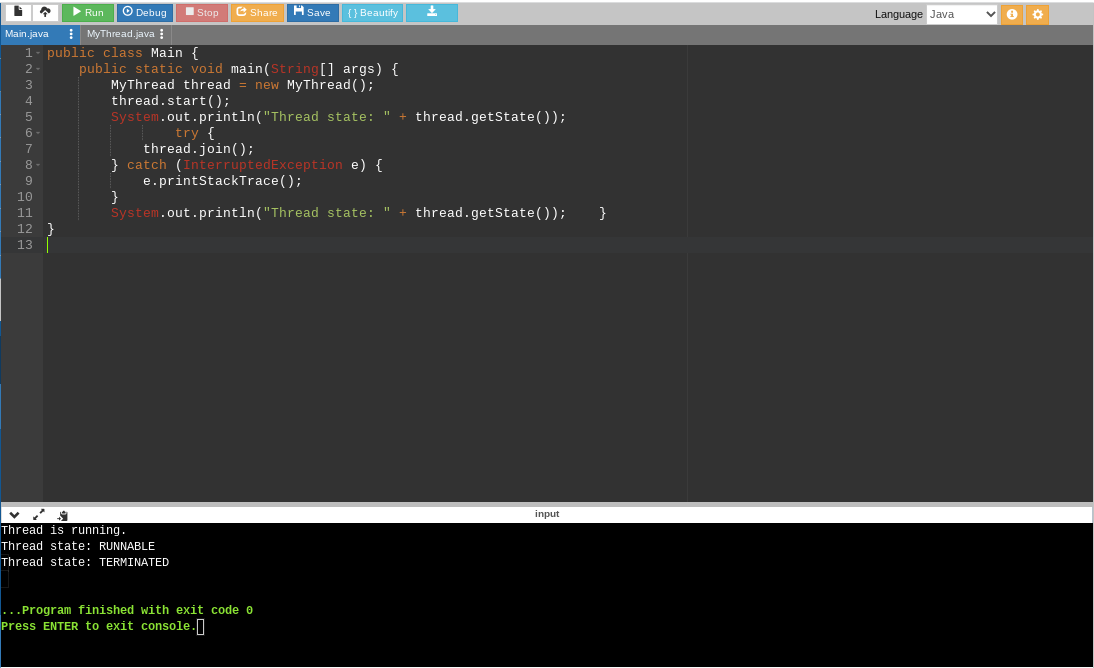The height and width of the screenshot is (668, 1094).
Task: Open Main.java tab options menu dots
Action: tap(71, 34)
